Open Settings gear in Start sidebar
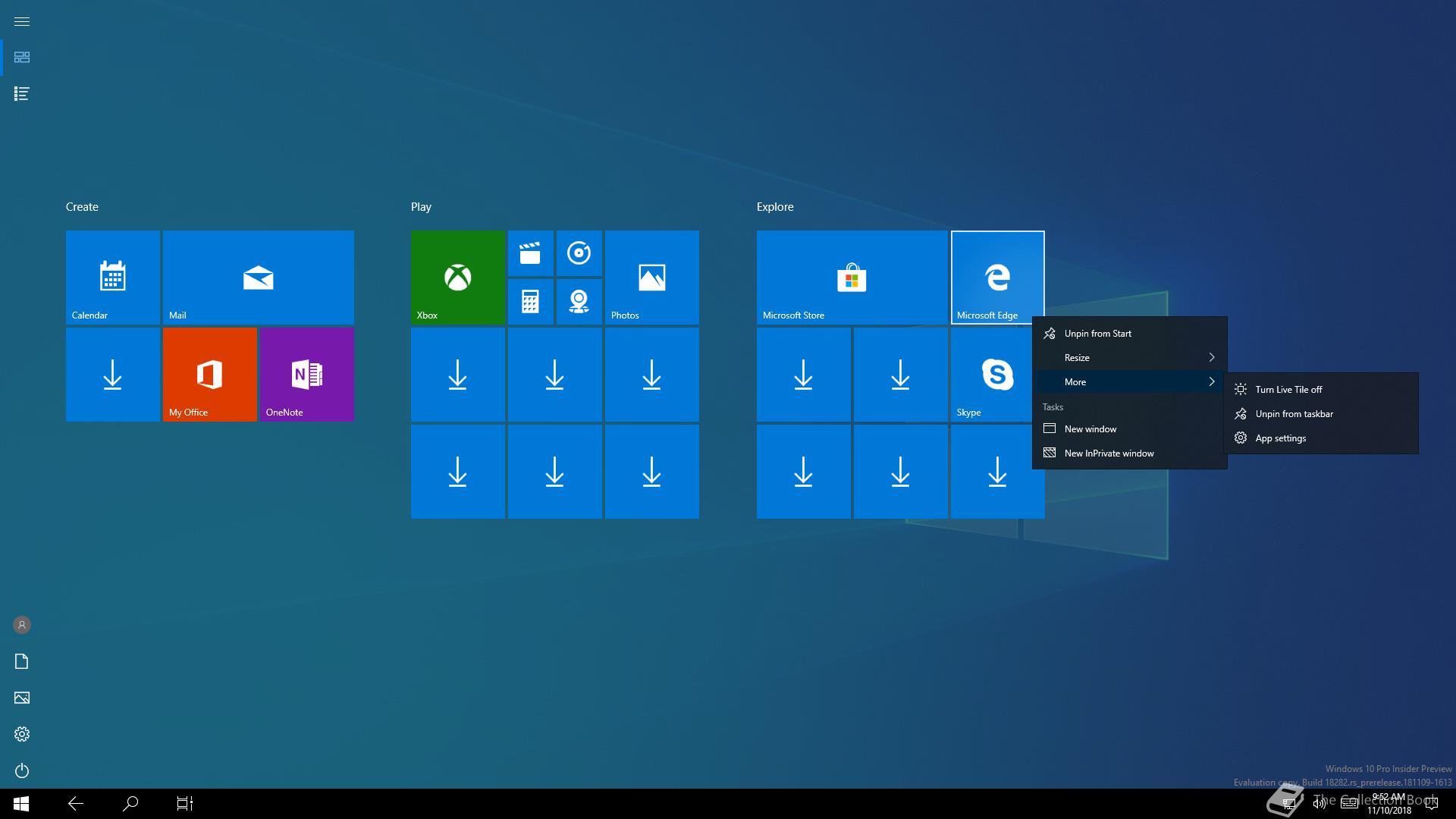The image size is (1456, 819). pos(22,734)
